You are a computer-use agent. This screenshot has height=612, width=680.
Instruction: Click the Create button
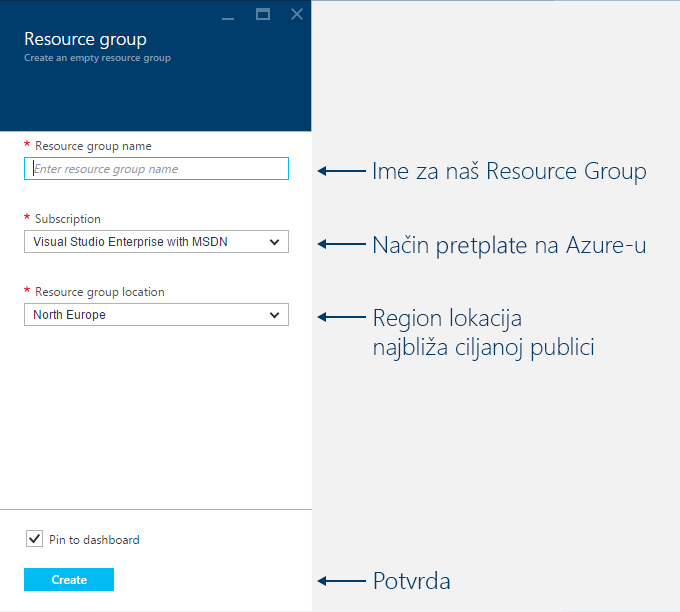pyautogui.click(x=69, y=579)
